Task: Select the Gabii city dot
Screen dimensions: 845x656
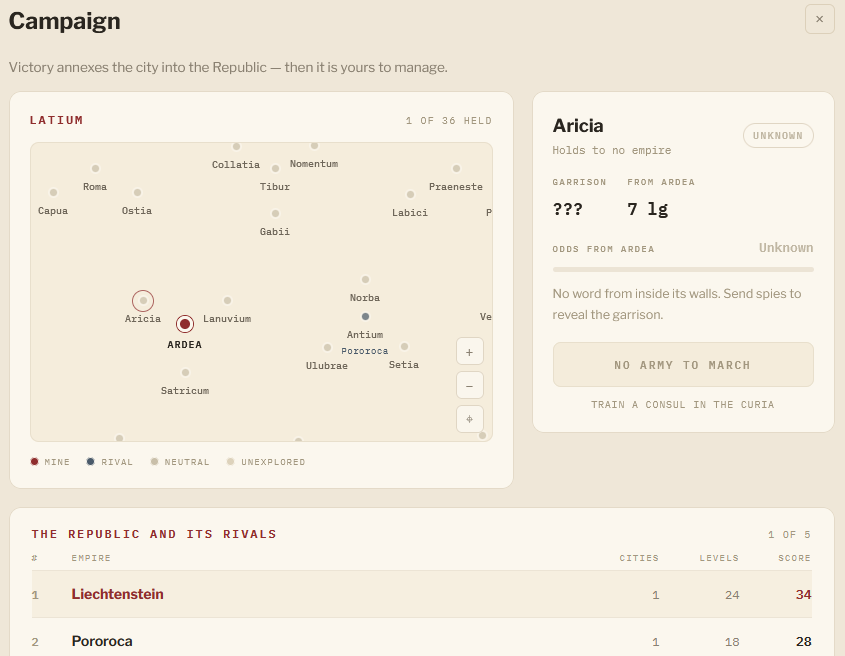Action: pyautogui.click(x=275, y=213)
